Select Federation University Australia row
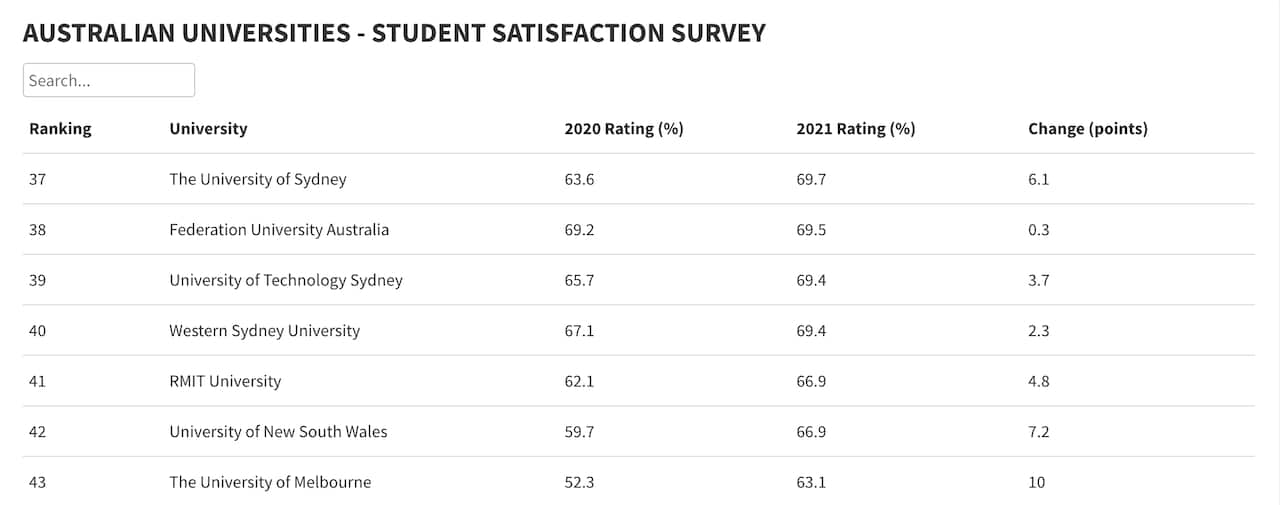Screen dimensions: 1280x505 pyautogui.click(x=279, y=230)
